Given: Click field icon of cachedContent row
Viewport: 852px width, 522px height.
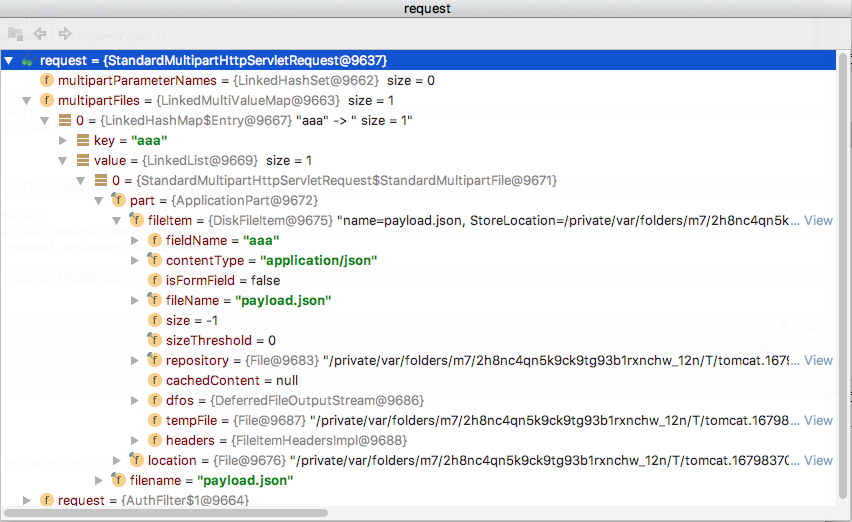Looking at the screenshot, I should tap(155, 380).
